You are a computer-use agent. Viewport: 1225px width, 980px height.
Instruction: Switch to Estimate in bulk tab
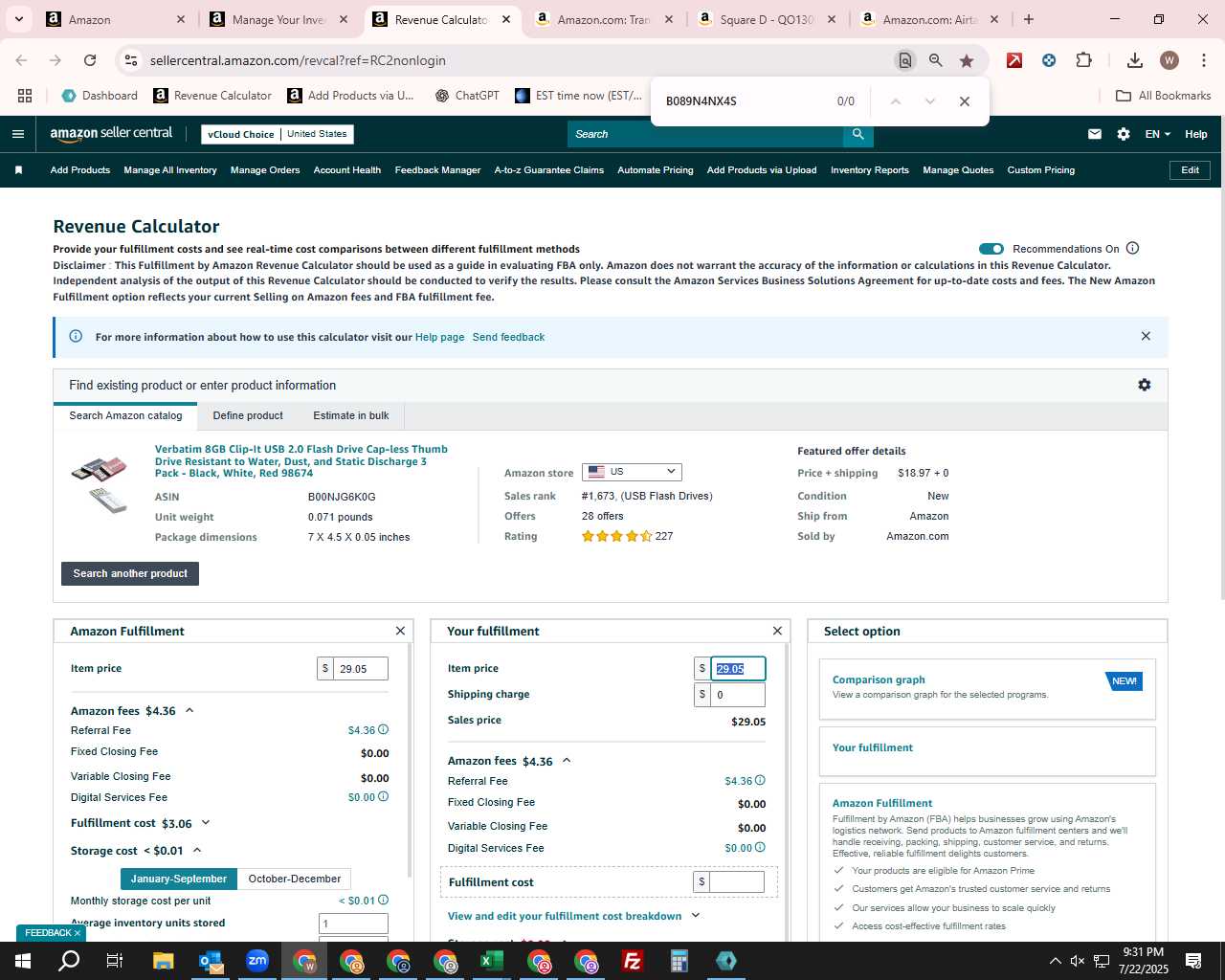pyautogui.click(x=351, y=415)
